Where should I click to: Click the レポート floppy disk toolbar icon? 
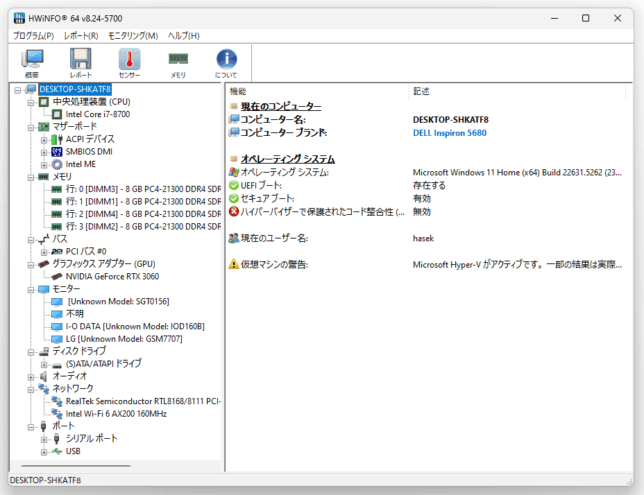pyautogui.click(x=80, y=63)
